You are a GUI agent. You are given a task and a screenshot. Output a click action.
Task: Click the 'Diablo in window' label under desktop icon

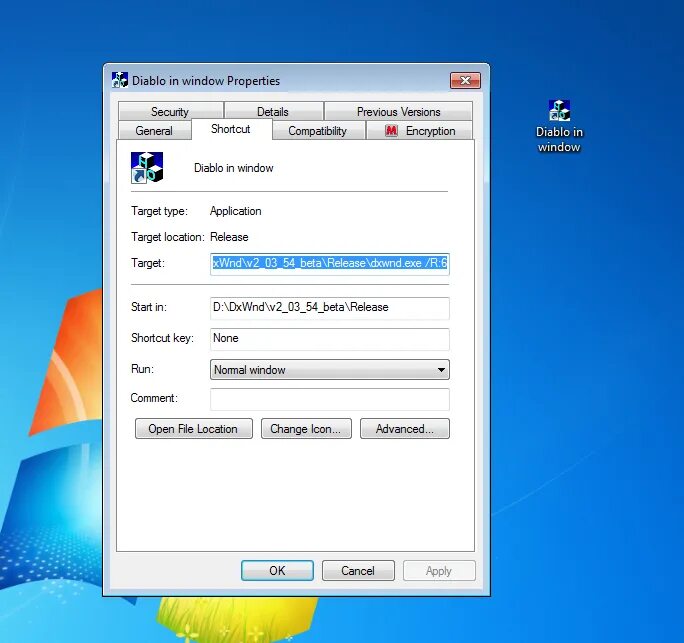(559, 139)
